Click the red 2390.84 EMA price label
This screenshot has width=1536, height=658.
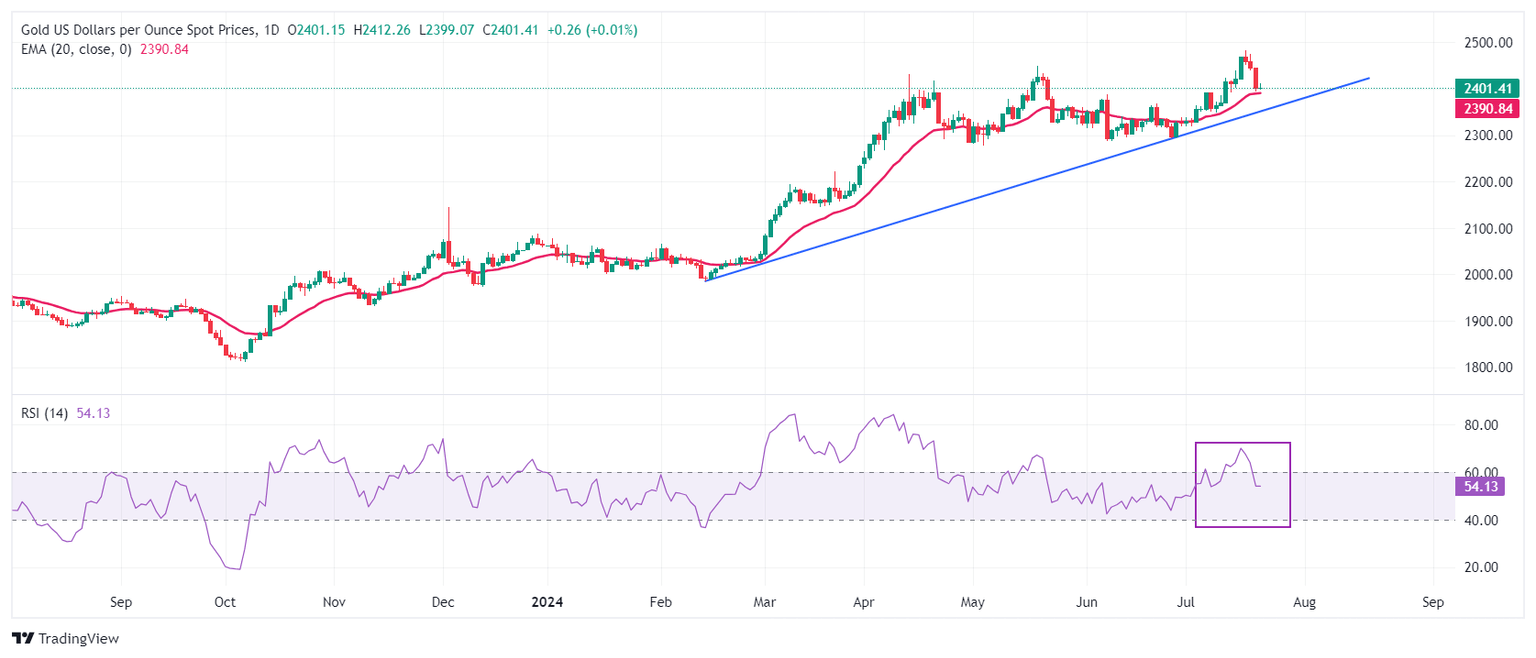(x=1487, y=108)
